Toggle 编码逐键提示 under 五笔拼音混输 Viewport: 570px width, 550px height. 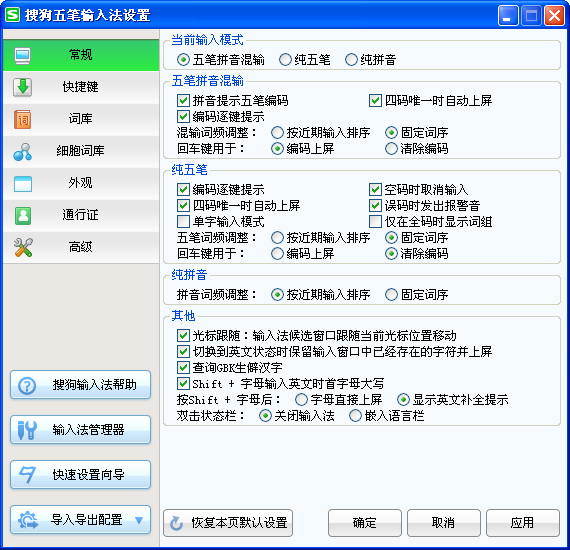coord(183,117)
